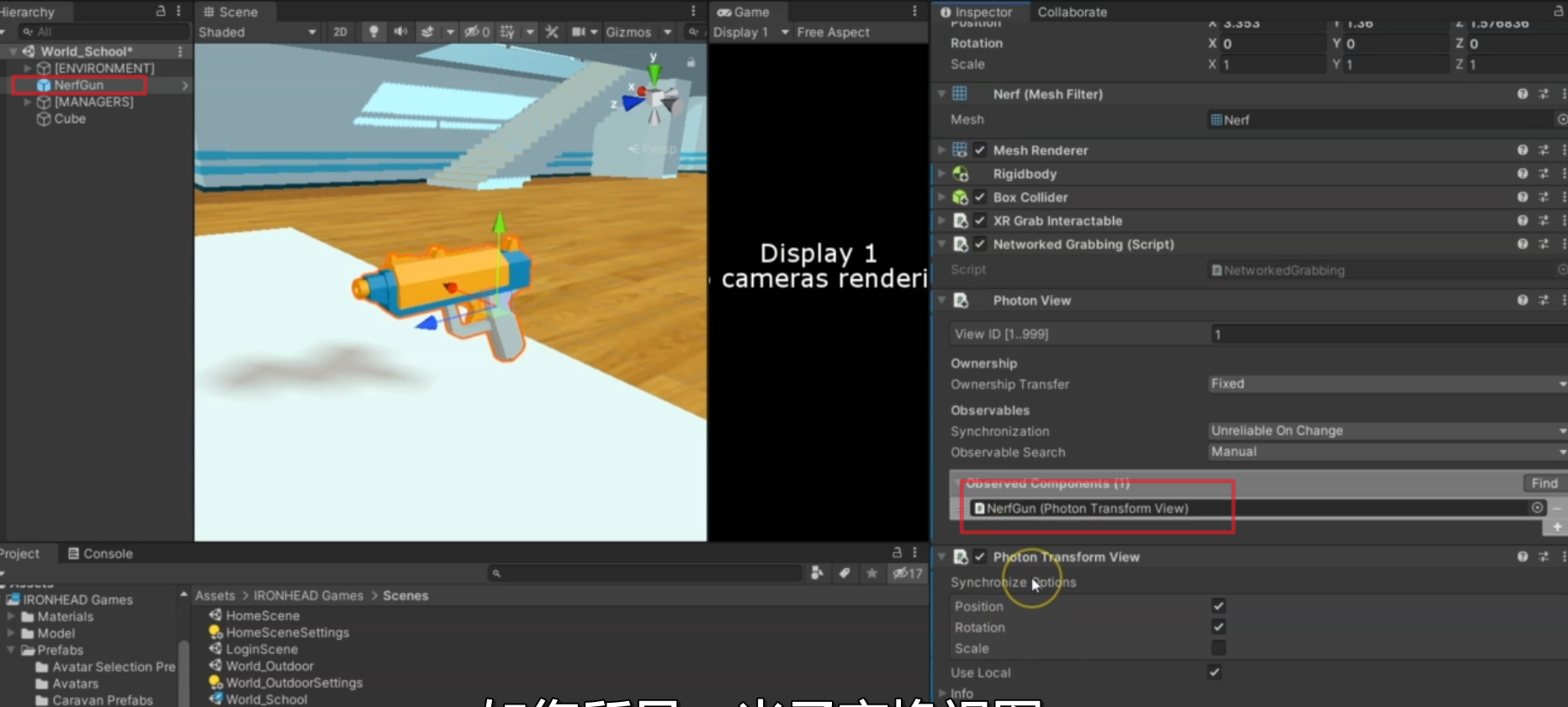
Task: Open Rigidbody component help icon
Action: pyautogui.click(x=1523, y=174)
